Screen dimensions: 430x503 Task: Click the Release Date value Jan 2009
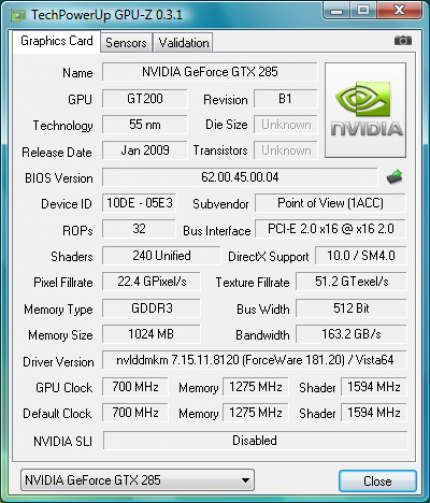click(145, 150)
